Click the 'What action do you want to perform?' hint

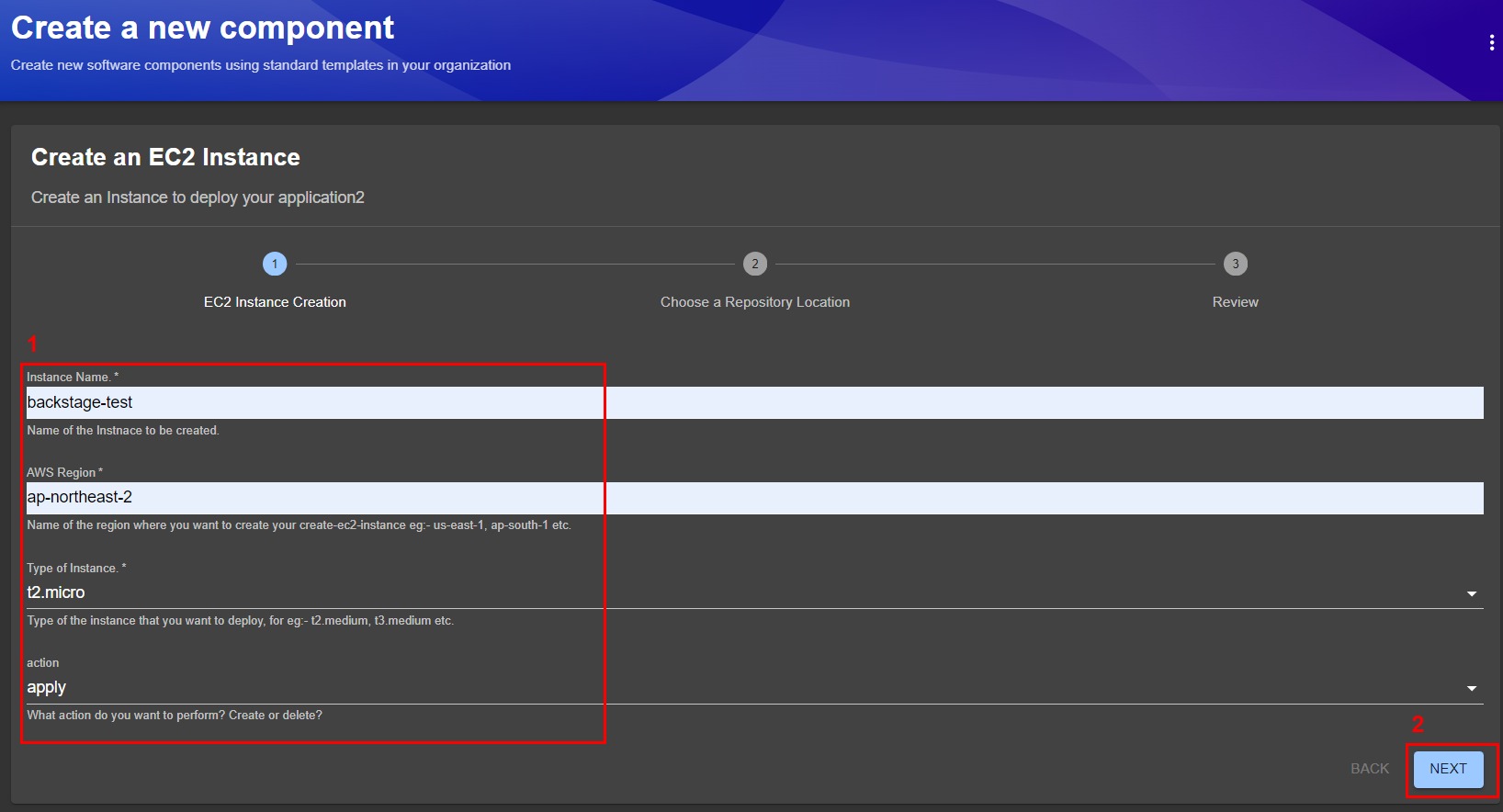(x=175, y=716)
